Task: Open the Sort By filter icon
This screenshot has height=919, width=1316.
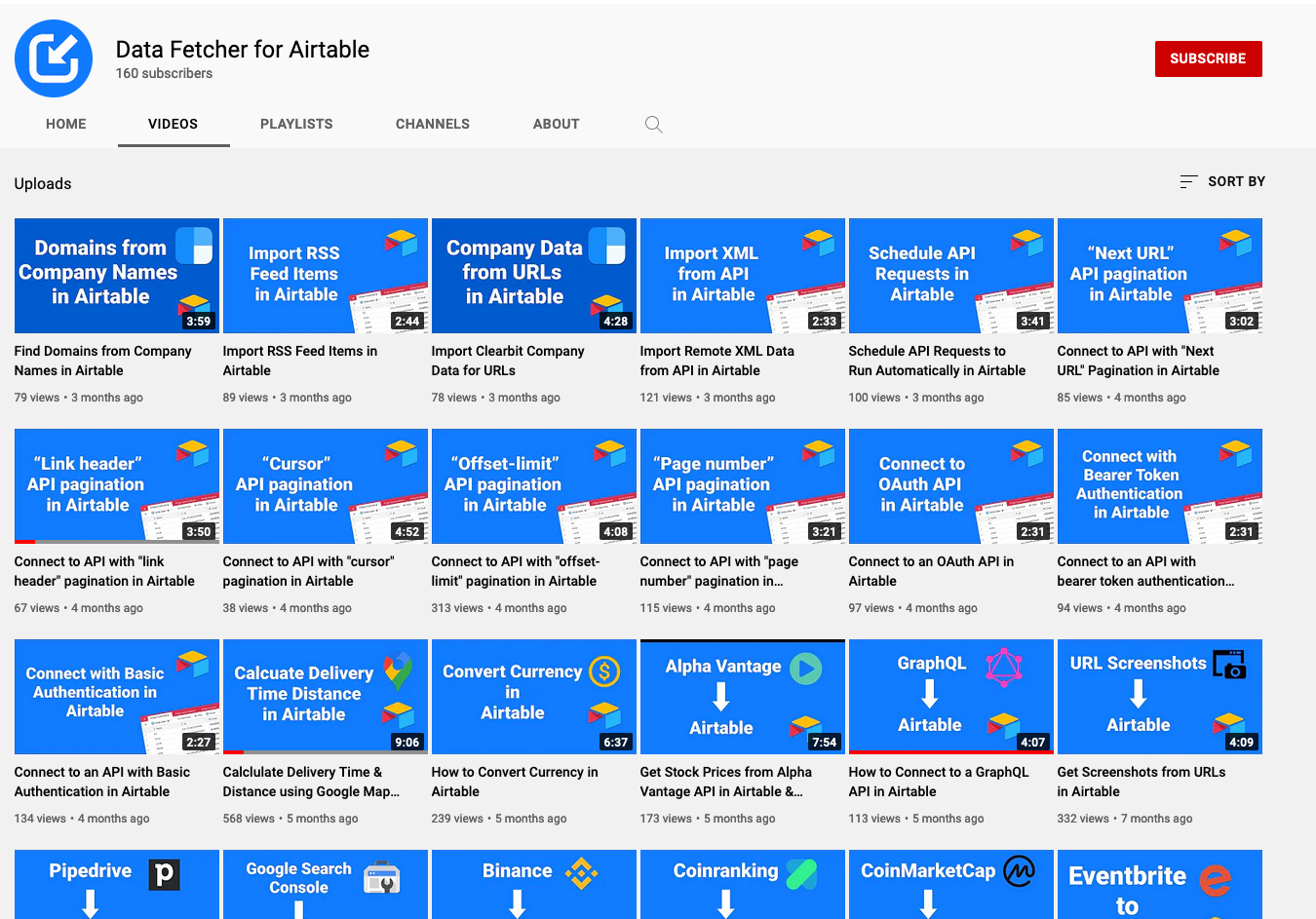Action: pyautogui.click(x=1188, y=182)
